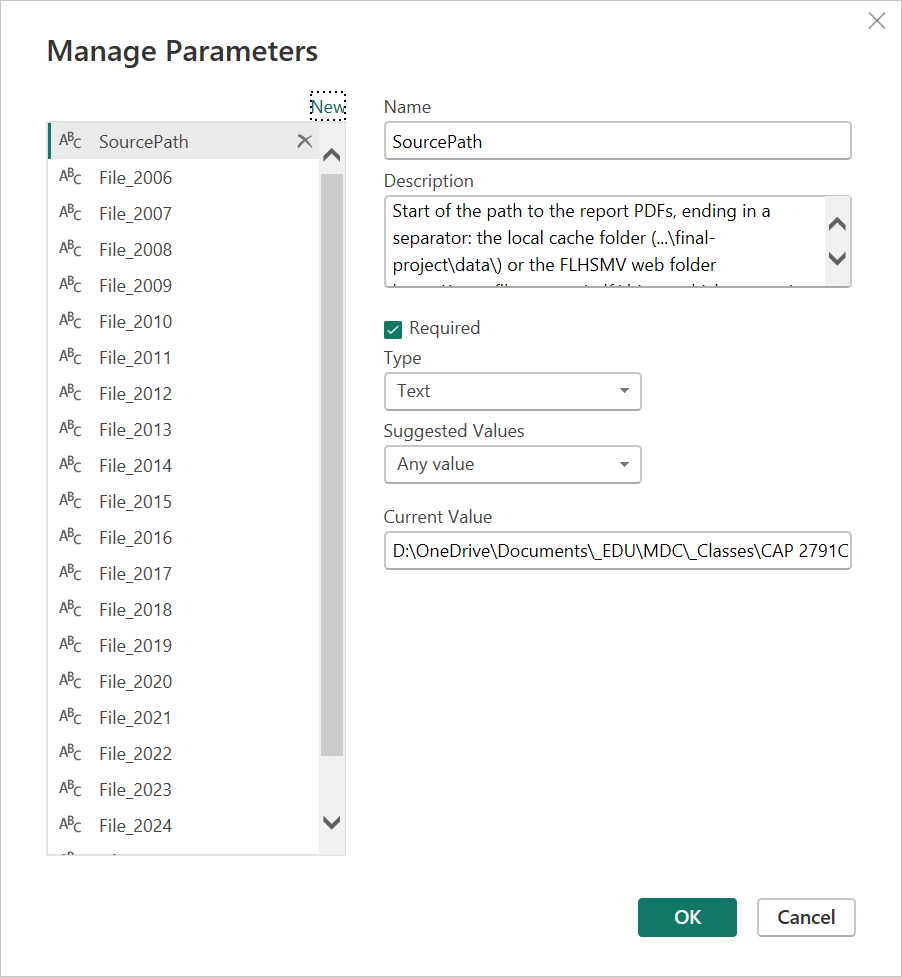Click ABC type icon beside File_2006
The height and width of the screenshot is (977, 902).
70,177
